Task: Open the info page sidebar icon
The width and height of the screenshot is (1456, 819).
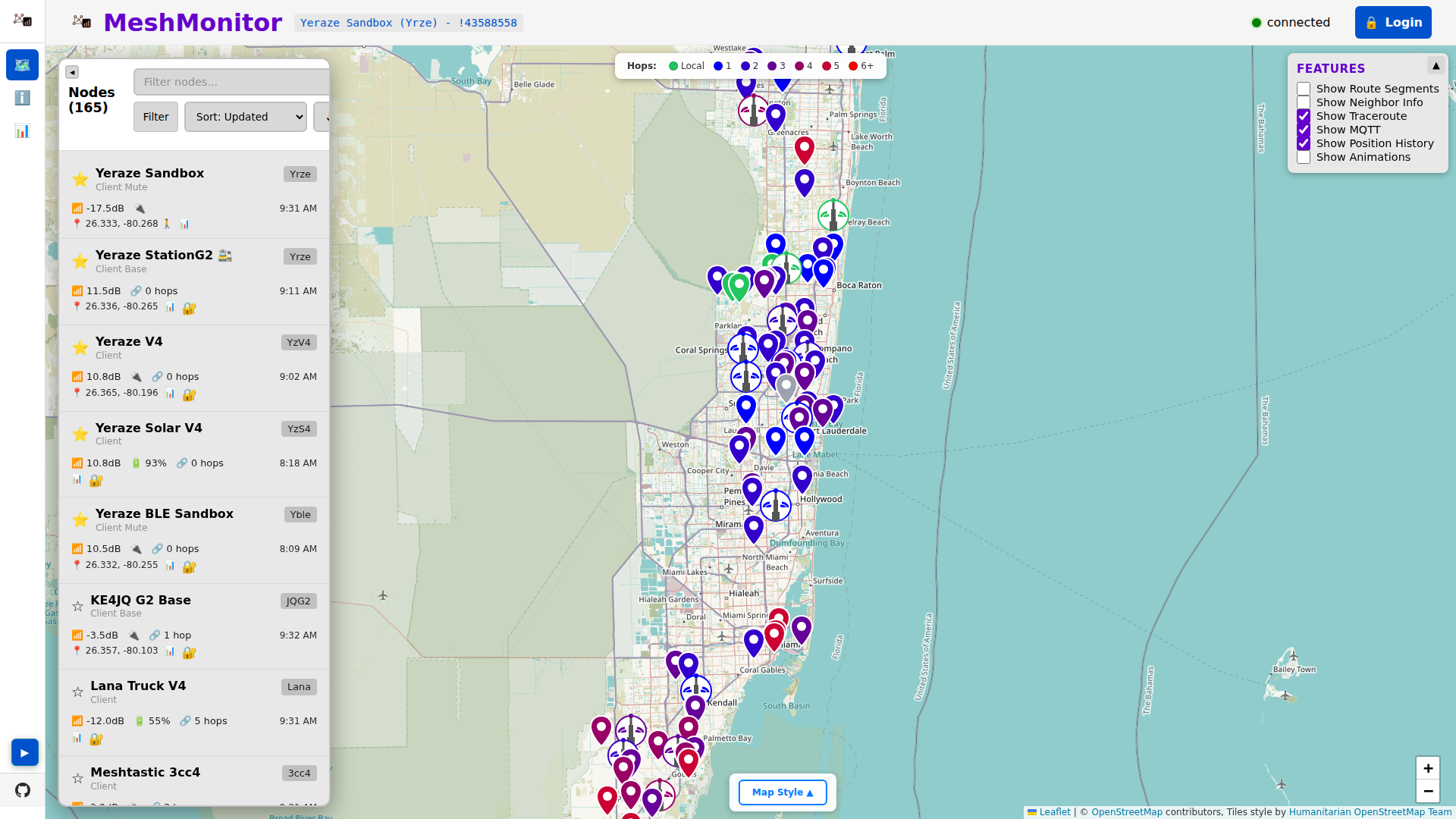Action: pyautogui.click(x=22, y=98)
